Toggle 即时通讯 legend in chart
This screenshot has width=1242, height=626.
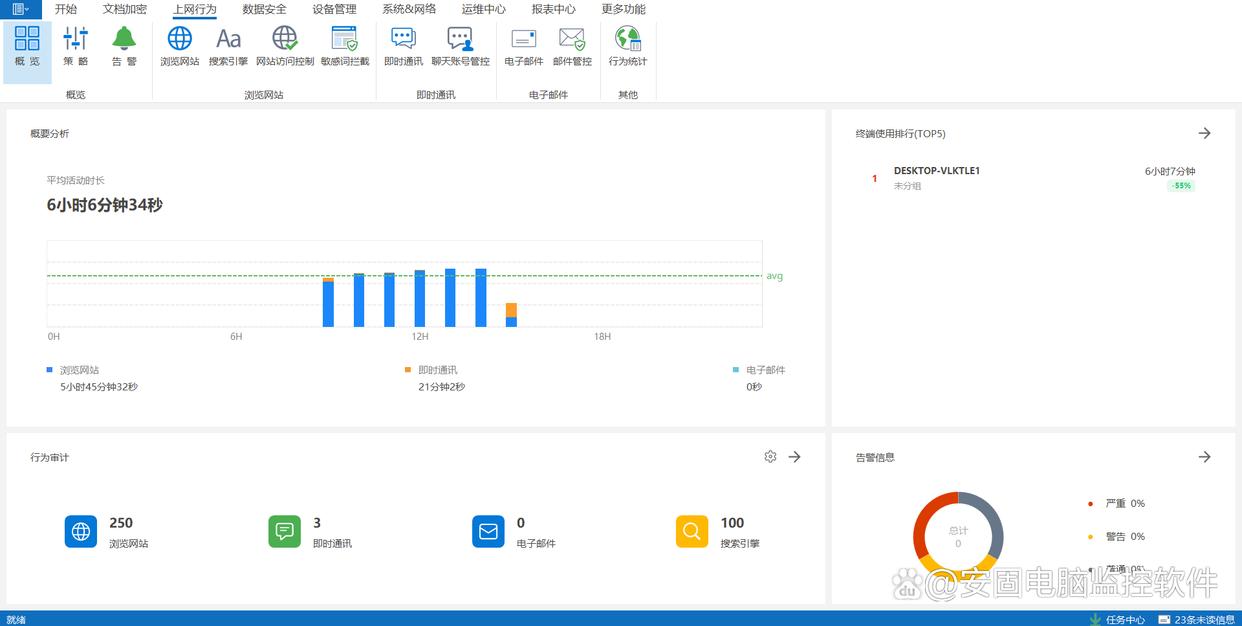[436, 370]
